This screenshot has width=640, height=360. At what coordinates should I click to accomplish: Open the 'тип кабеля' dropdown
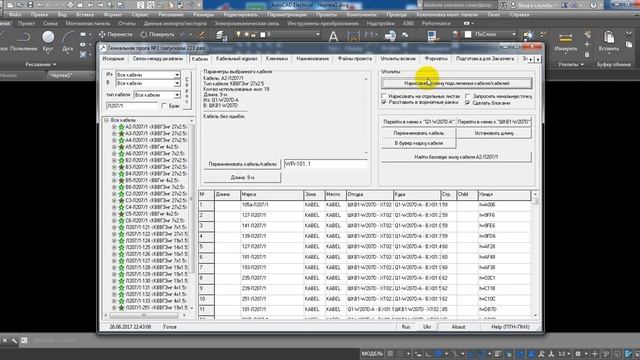(177, 95)
